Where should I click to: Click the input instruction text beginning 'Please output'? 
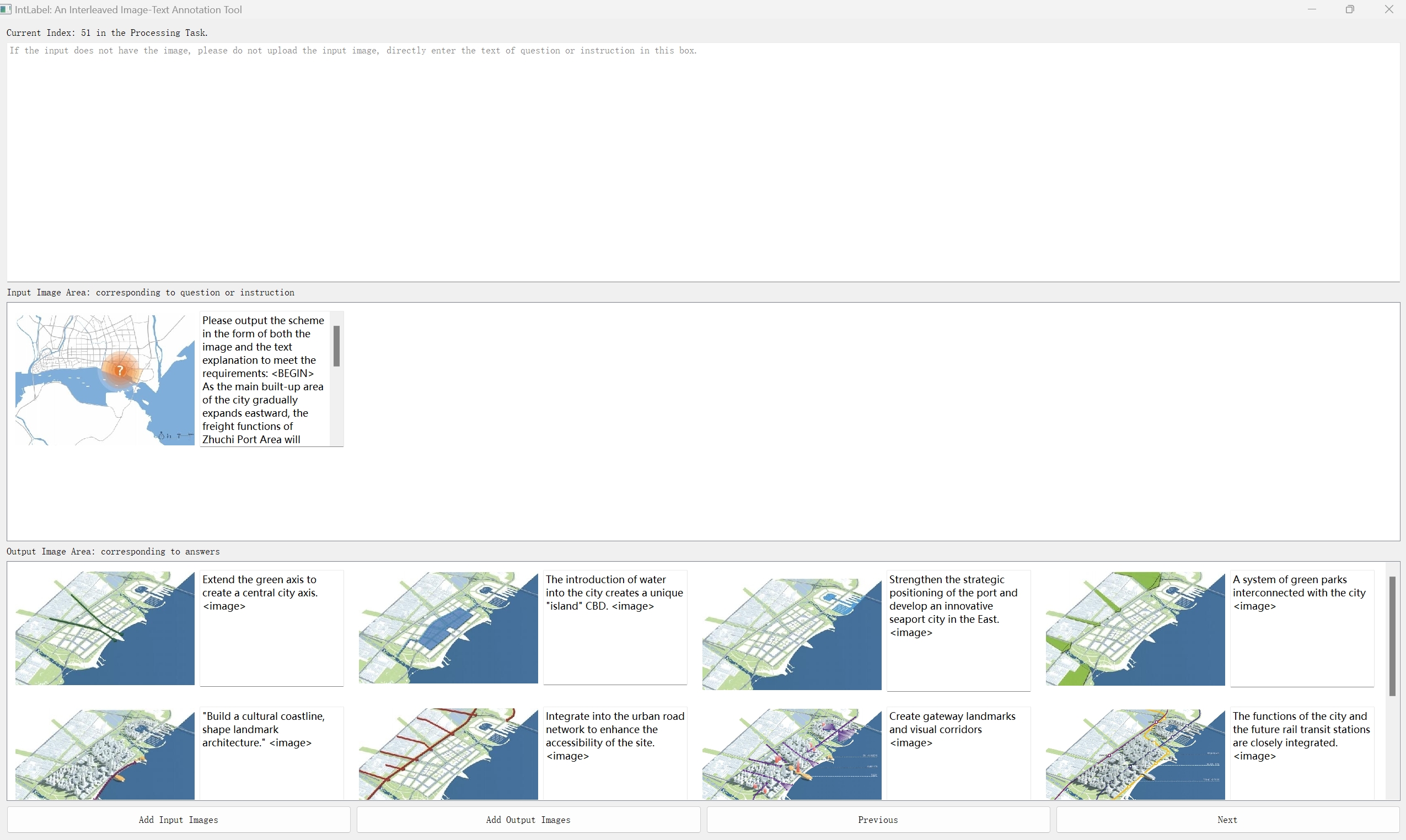[264, 379]
